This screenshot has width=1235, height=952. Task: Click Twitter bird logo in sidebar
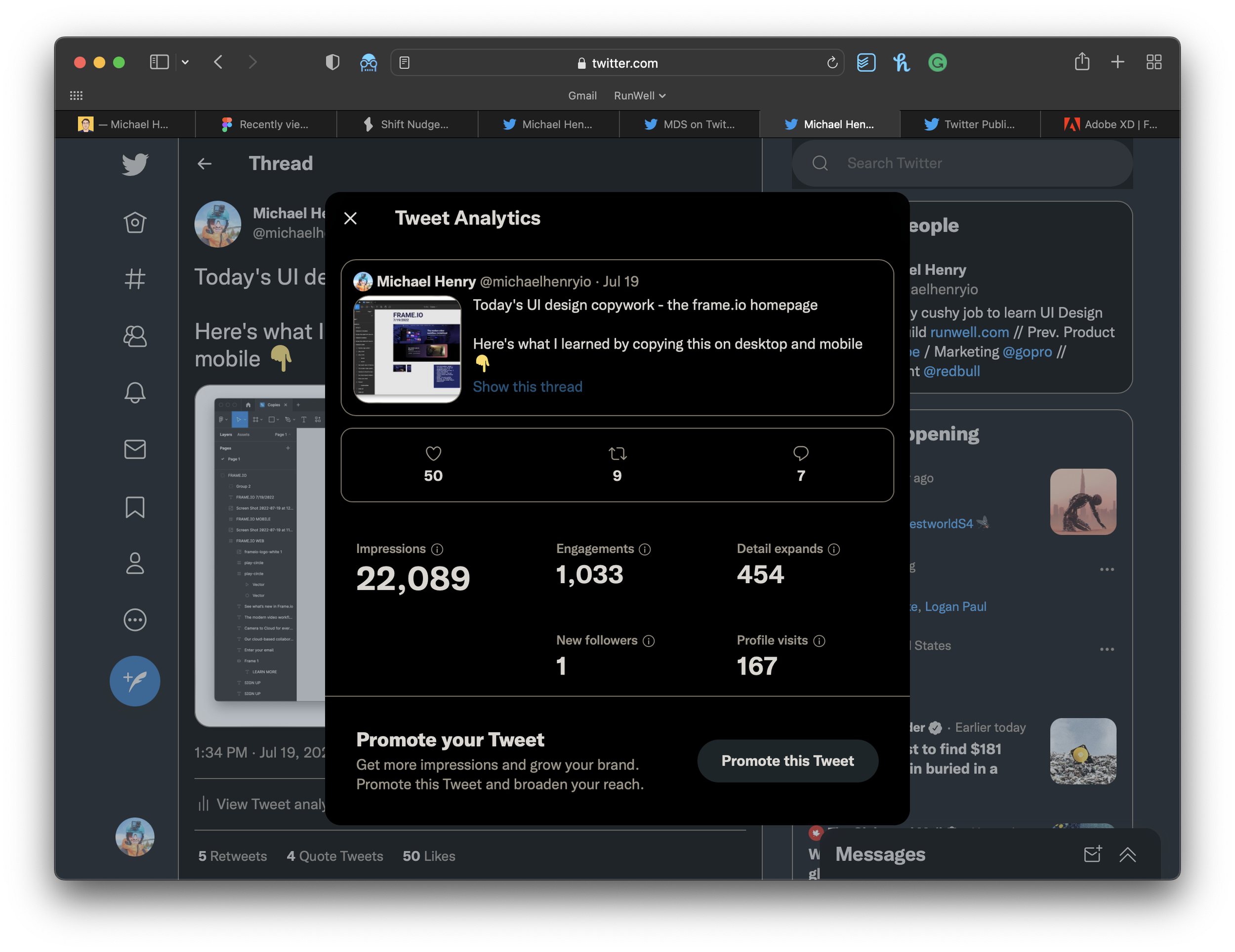(134, 164)
